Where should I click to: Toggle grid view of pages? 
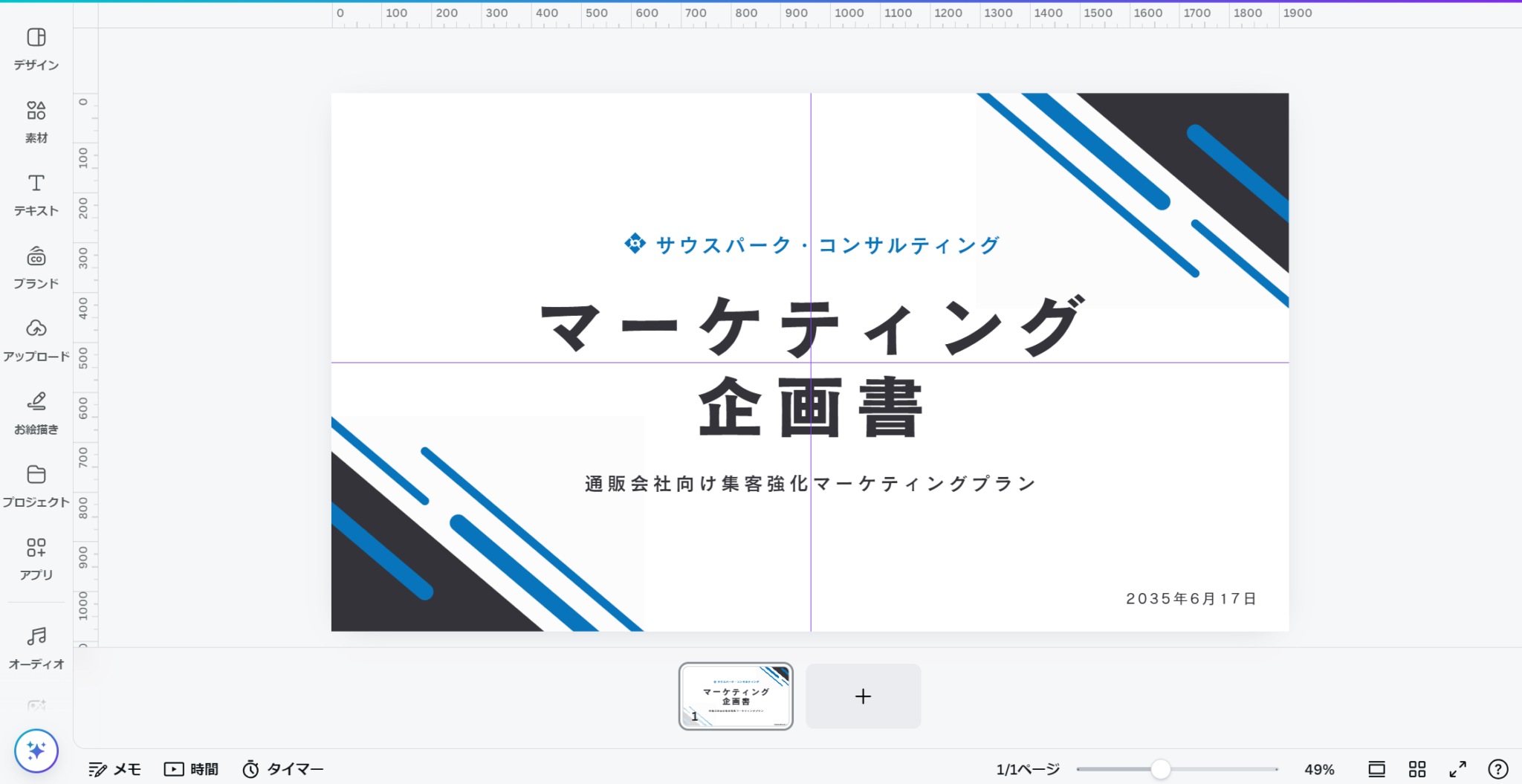pyautogui.click(x=1417, y=768)
